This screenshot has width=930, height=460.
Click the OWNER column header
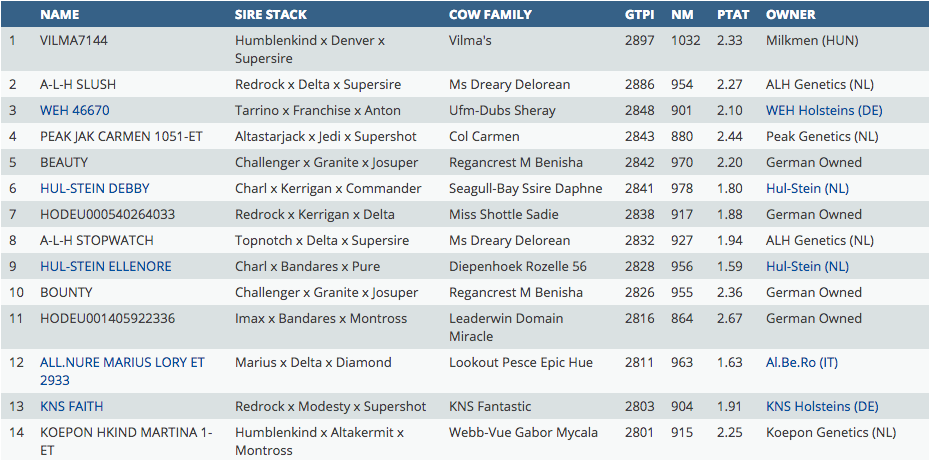point(790,15)
